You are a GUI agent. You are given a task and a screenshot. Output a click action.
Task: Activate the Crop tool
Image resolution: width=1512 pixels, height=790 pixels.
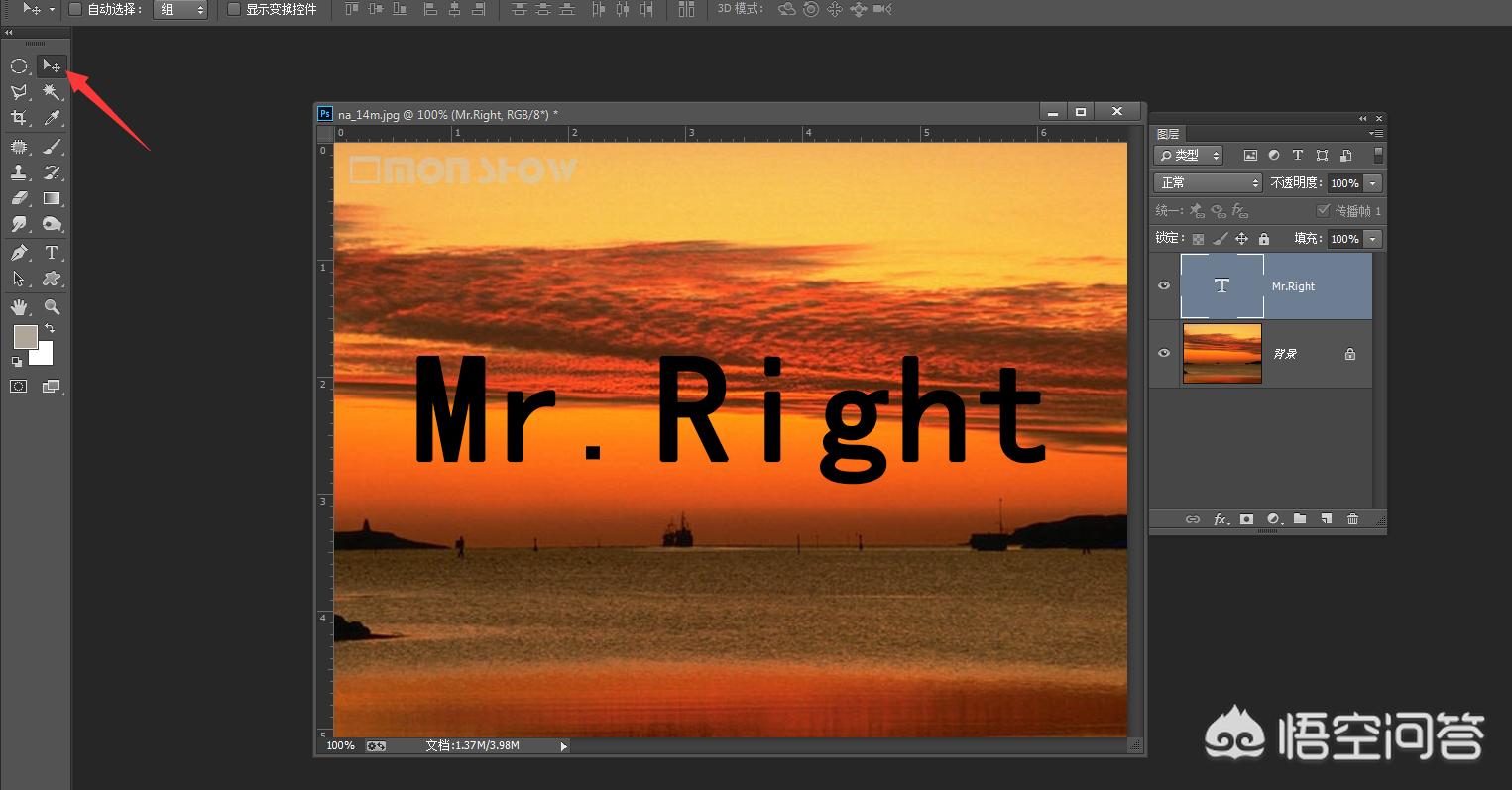[19, 118]
